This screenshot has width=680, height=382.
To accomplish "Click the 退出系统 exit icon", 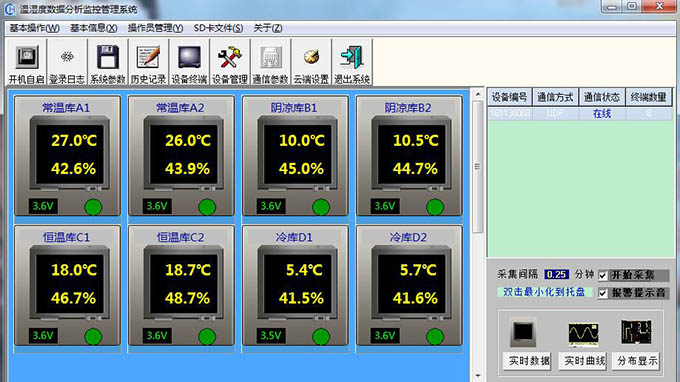I will point(352,62).
